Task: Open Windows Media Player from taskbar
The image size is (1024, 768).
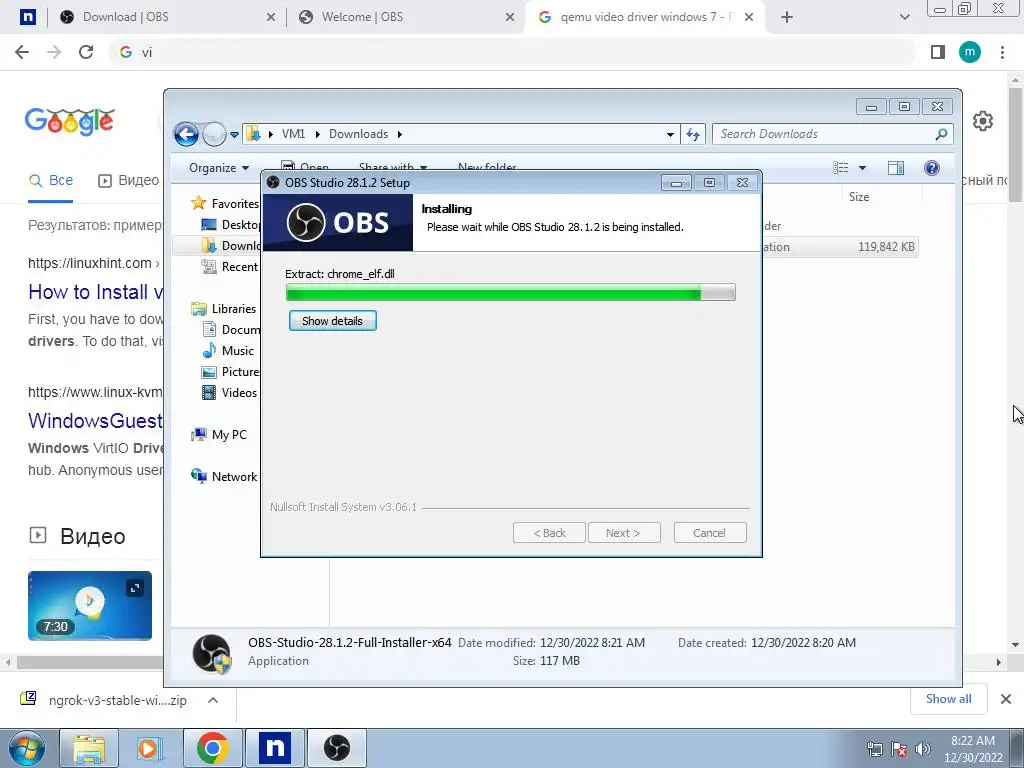Action: click(x=149, y=748)
